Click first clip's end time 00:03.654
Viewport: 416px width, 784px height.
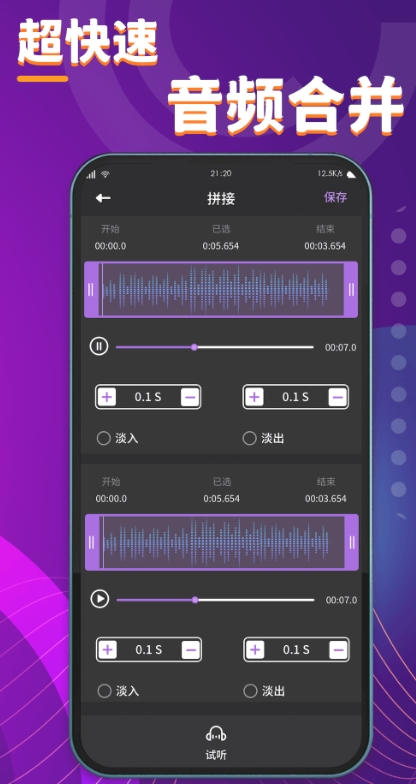pos(325,246)
